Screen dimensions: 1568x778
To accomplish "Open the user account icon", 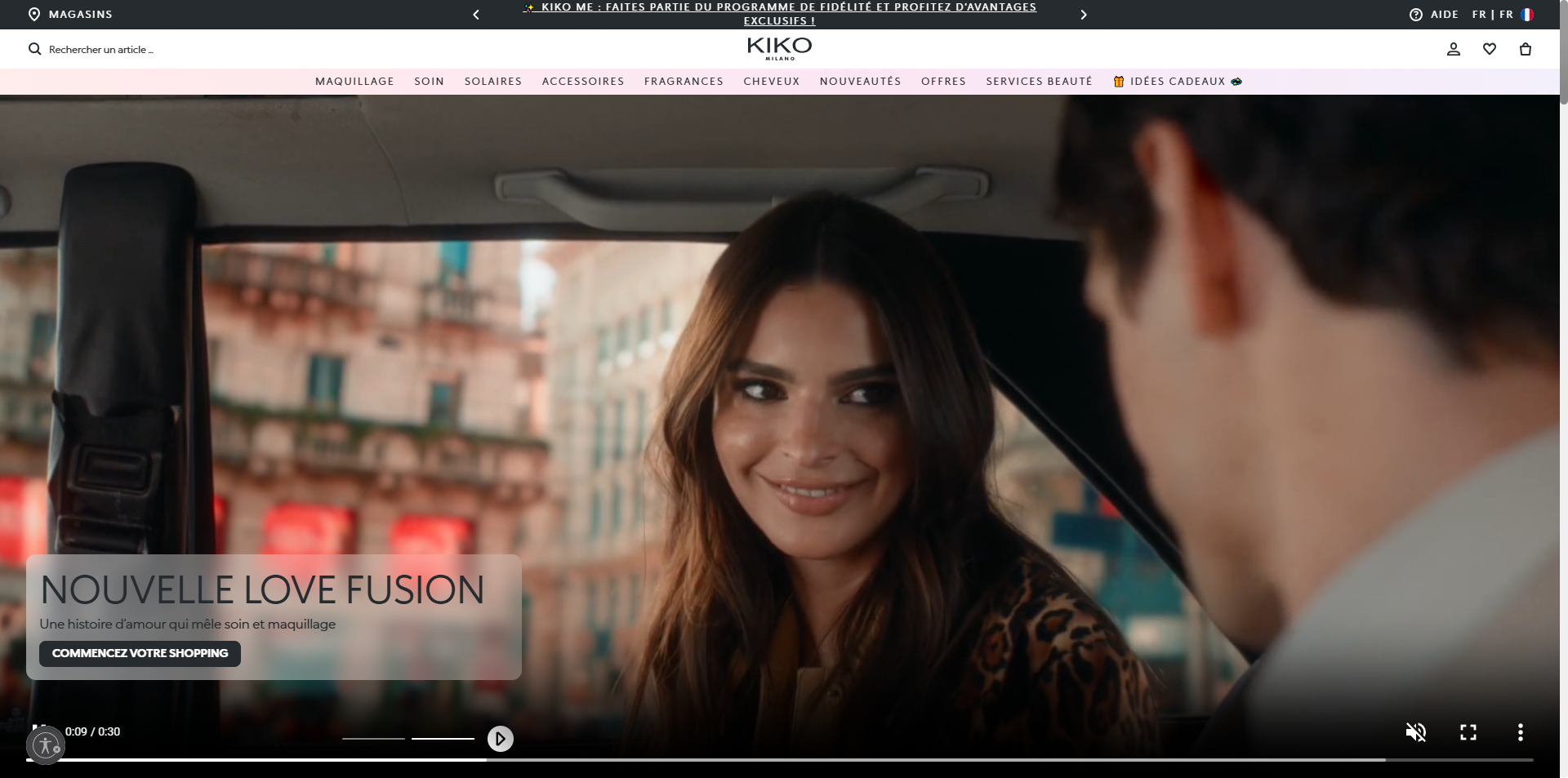I will pos(1454,49).
